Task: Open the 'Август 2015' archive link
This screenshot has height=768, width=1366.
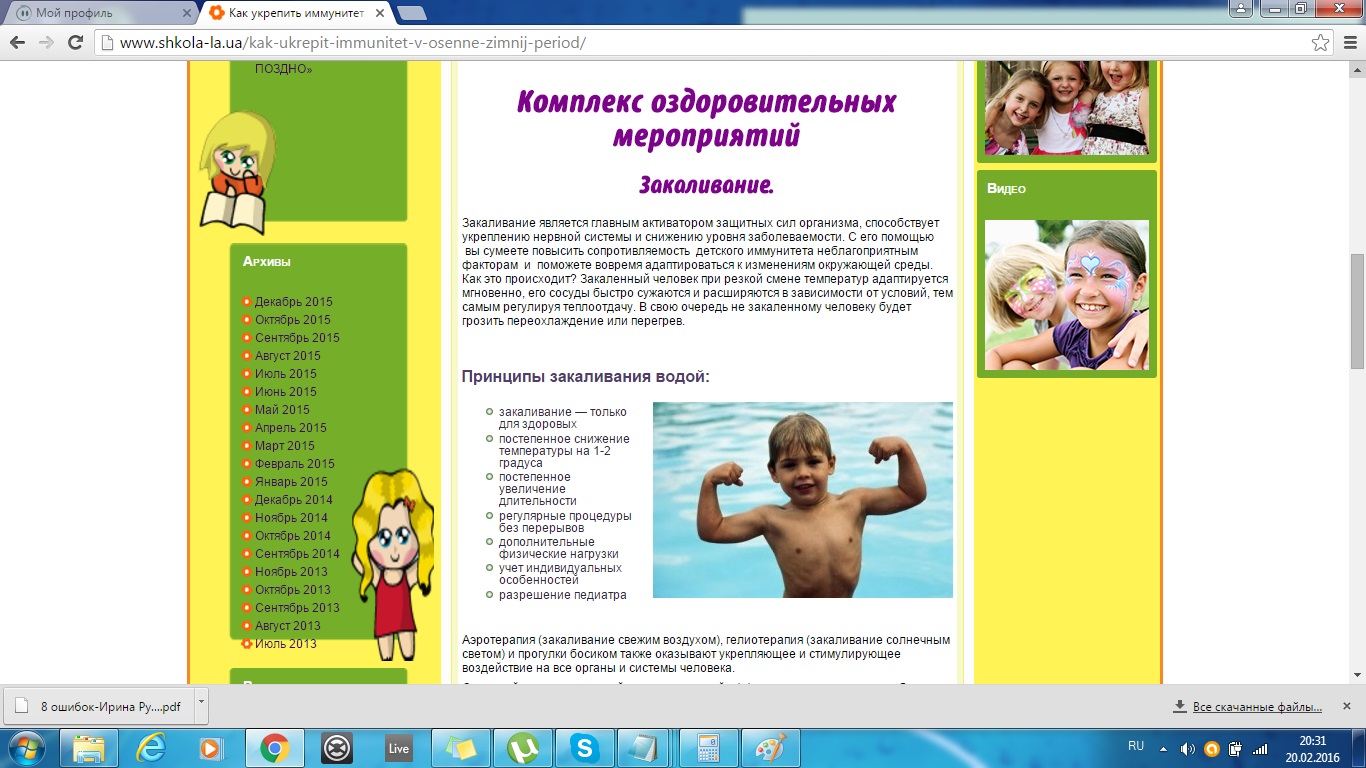Action: 287,356
